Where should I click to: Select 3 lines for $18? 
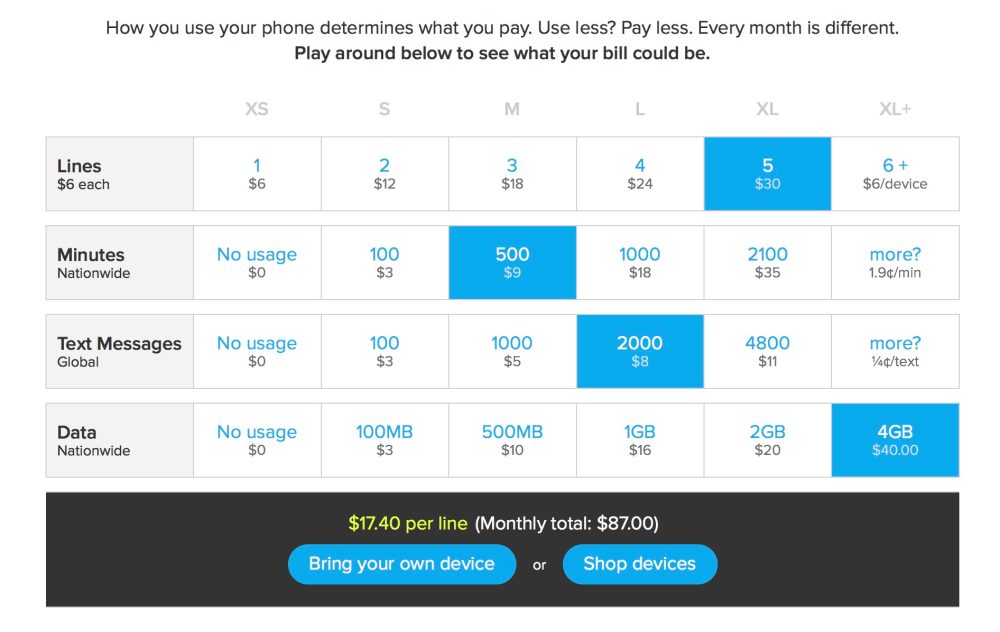tap(512, 173)
